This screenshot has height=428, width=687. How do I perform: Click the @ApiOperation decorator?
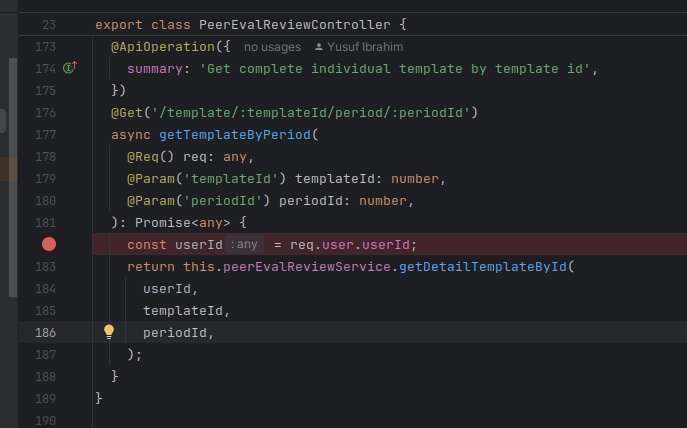(x=163, y=47)
